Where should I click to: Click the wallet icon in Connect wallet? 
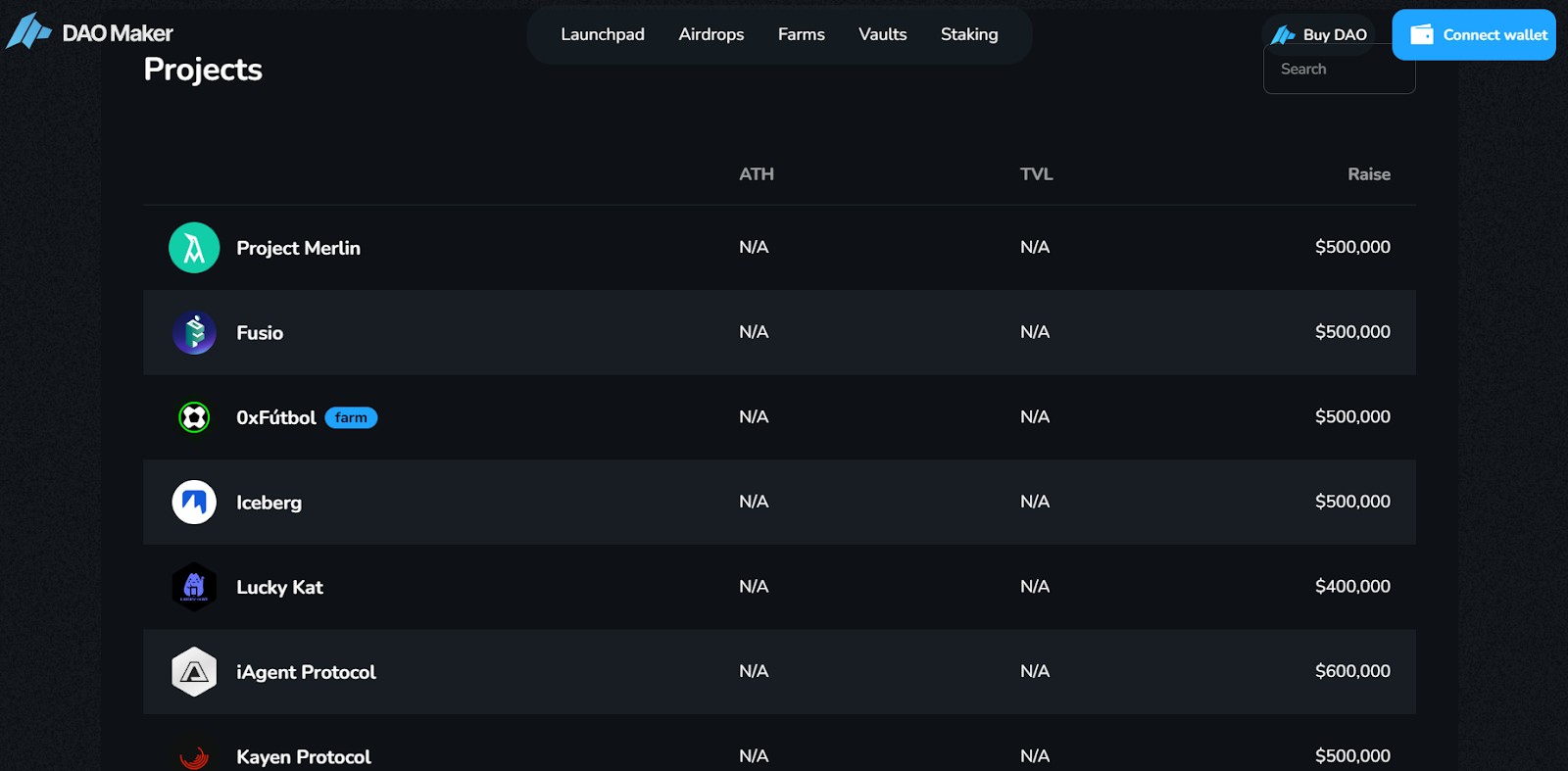tap(1421, 34)
